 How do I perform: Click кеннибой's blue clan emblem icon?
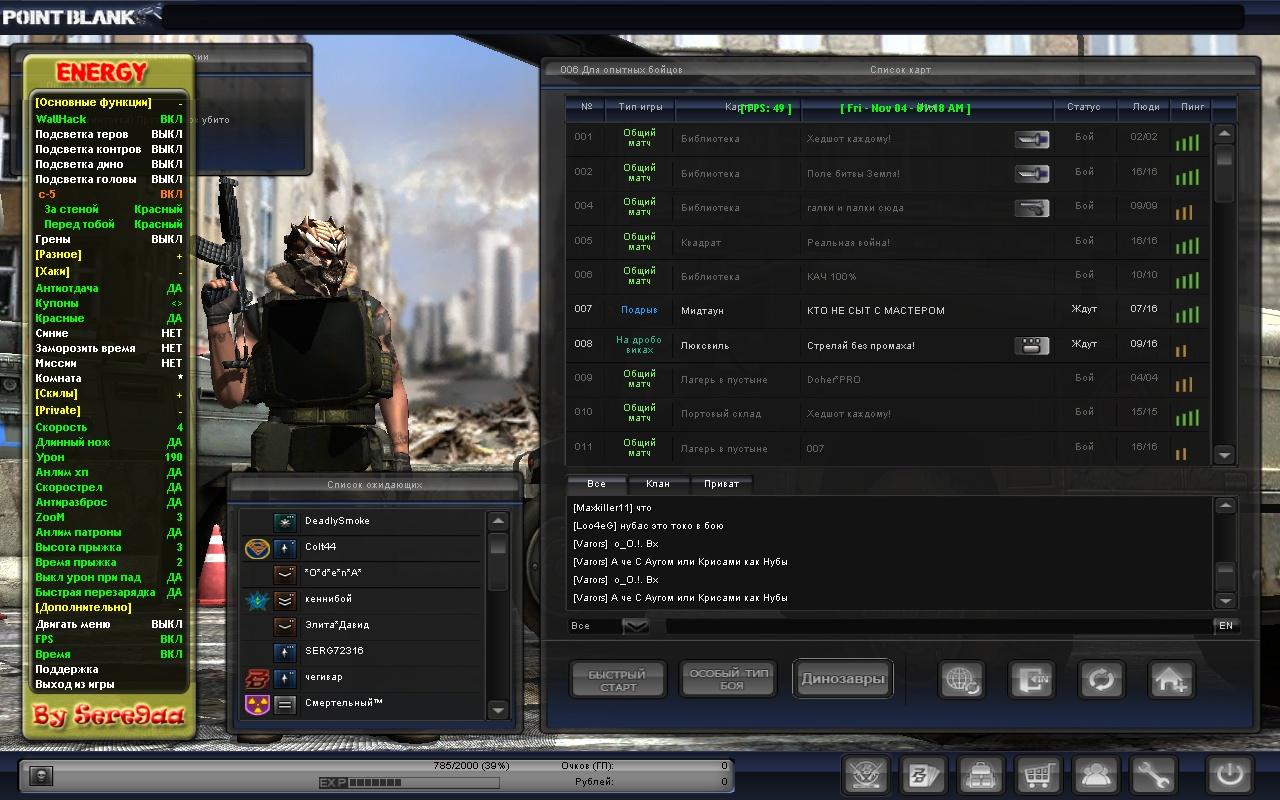[x=256, y=599]
